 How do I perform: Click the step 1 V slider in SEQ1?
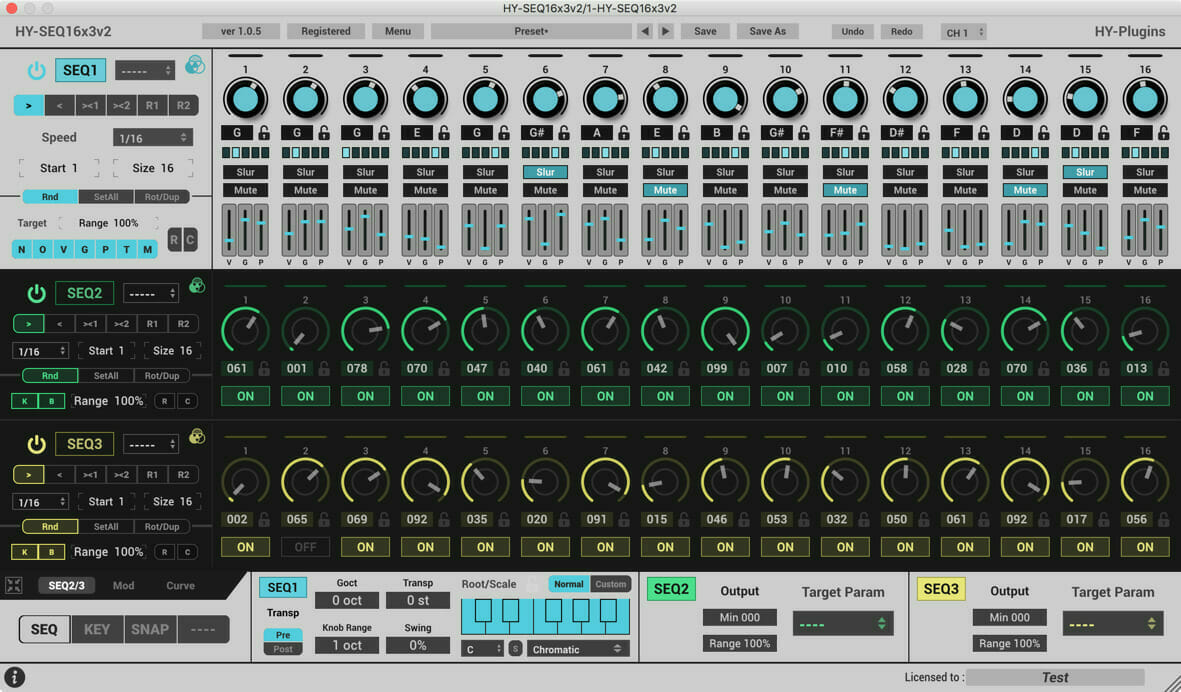229,230
